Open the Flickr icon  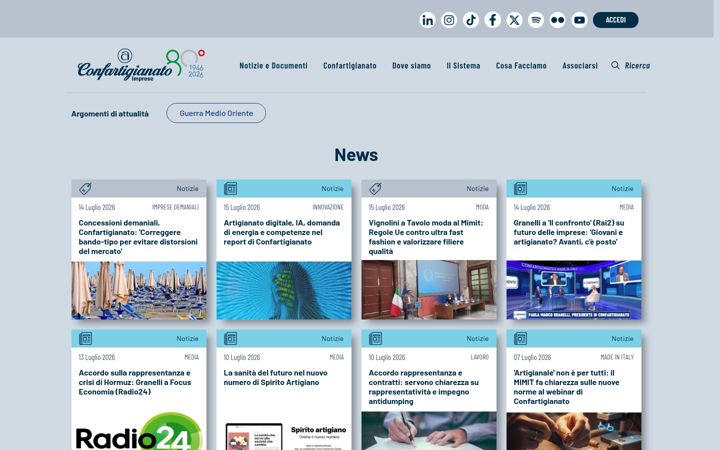click(x=557, y=20)
